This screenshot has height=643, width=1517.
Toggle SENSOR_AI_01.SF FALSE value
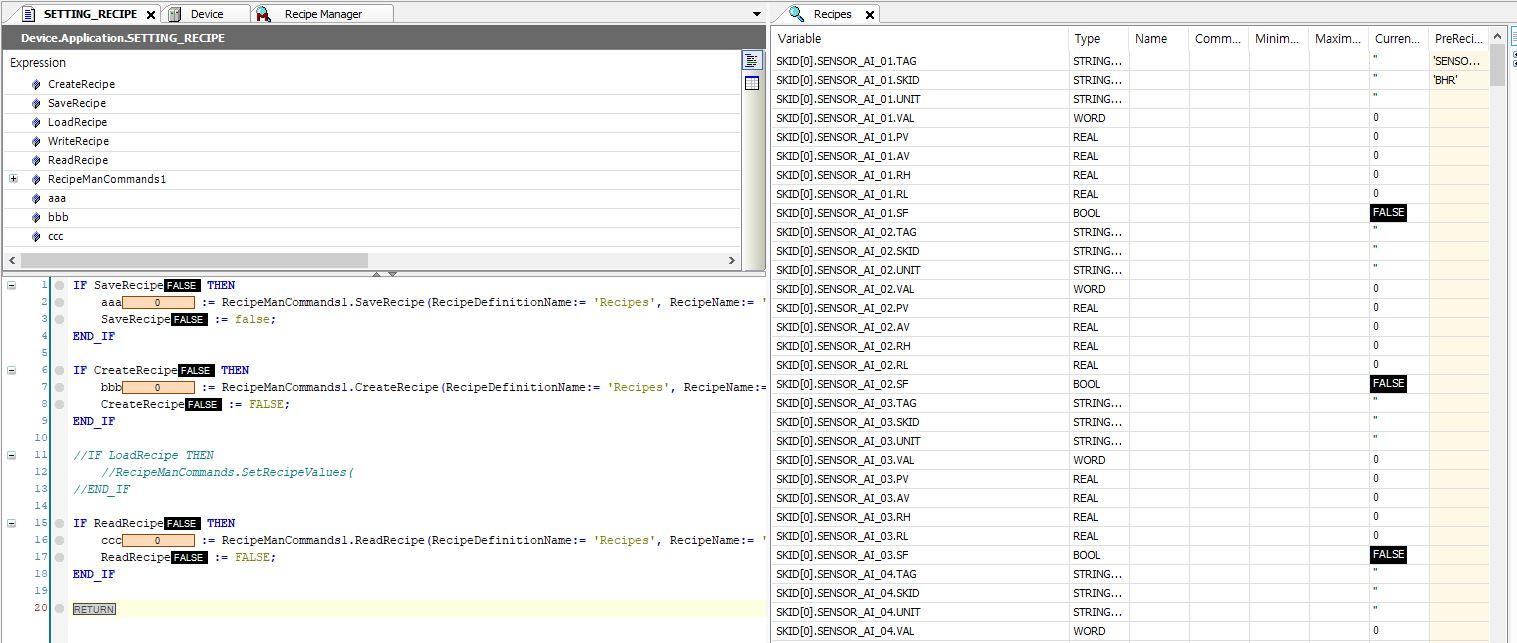click(x=1388, y=212)
